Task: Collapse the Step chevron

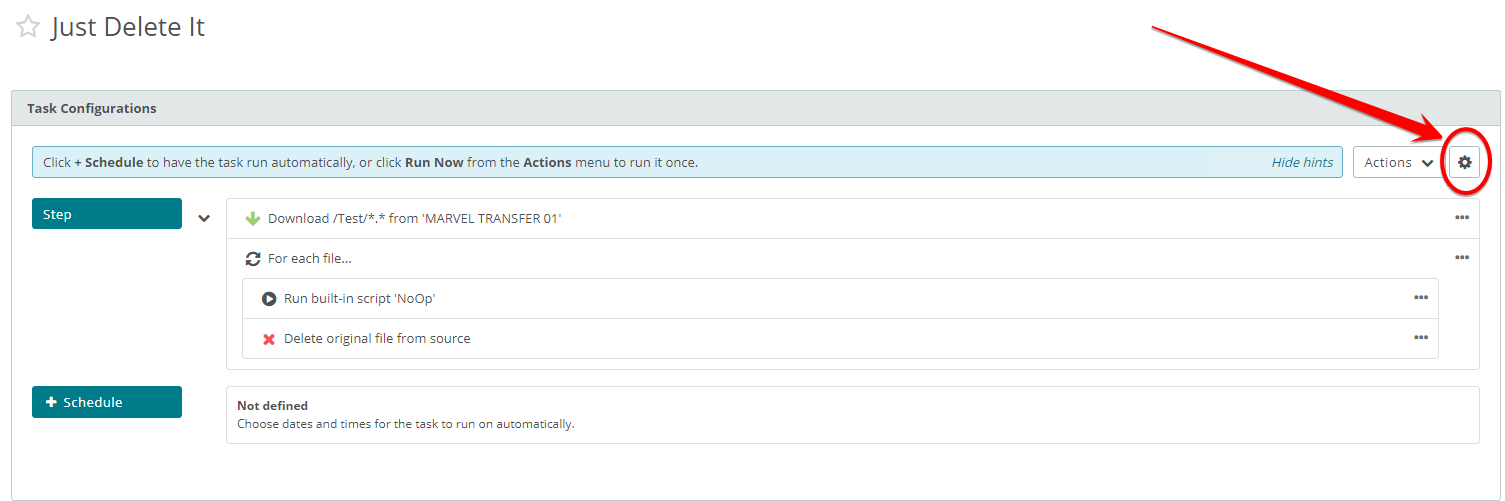Action: tap(204, 218)
